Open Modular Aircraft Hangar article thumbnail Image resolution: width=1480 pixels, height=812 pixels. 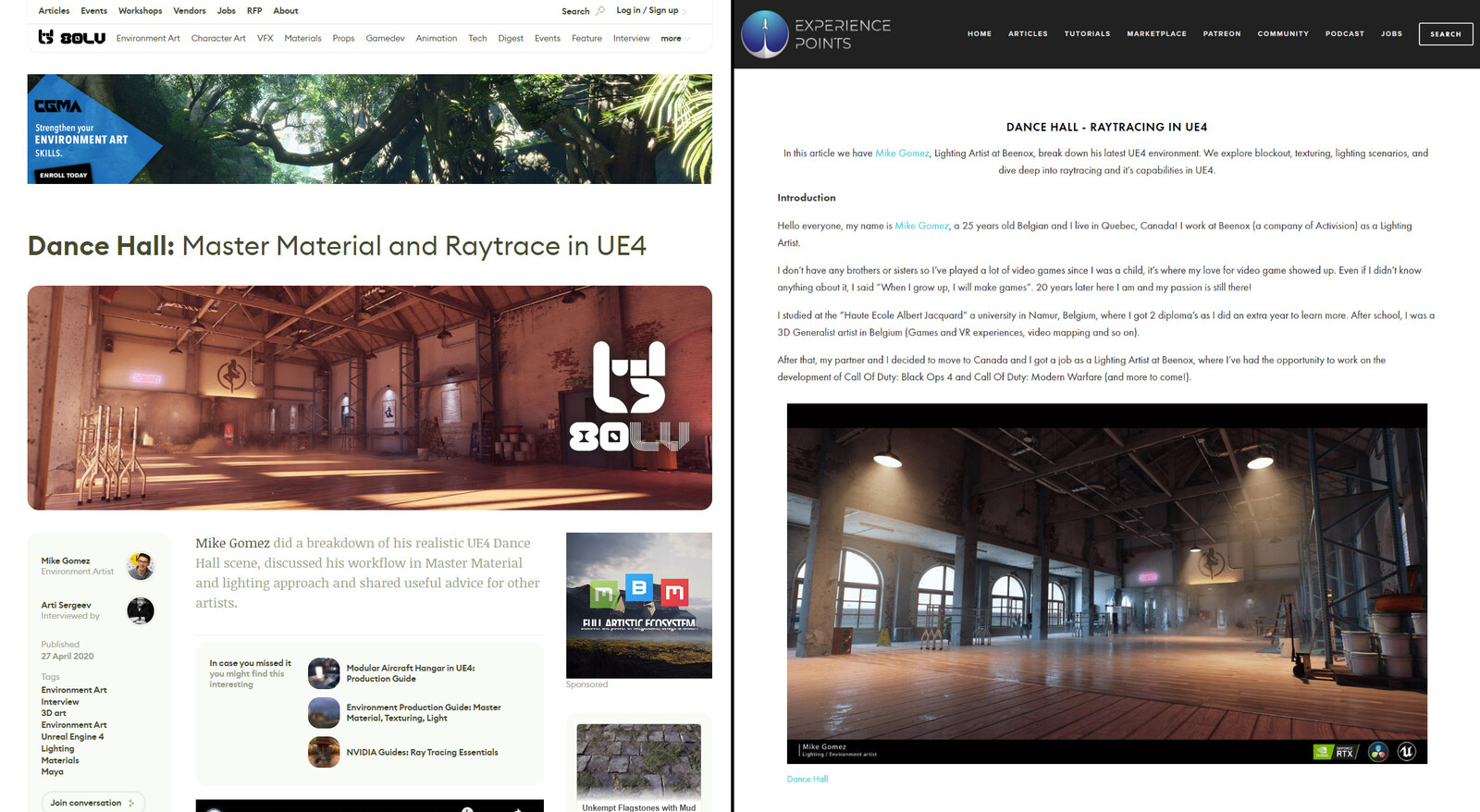click(324, 673)
